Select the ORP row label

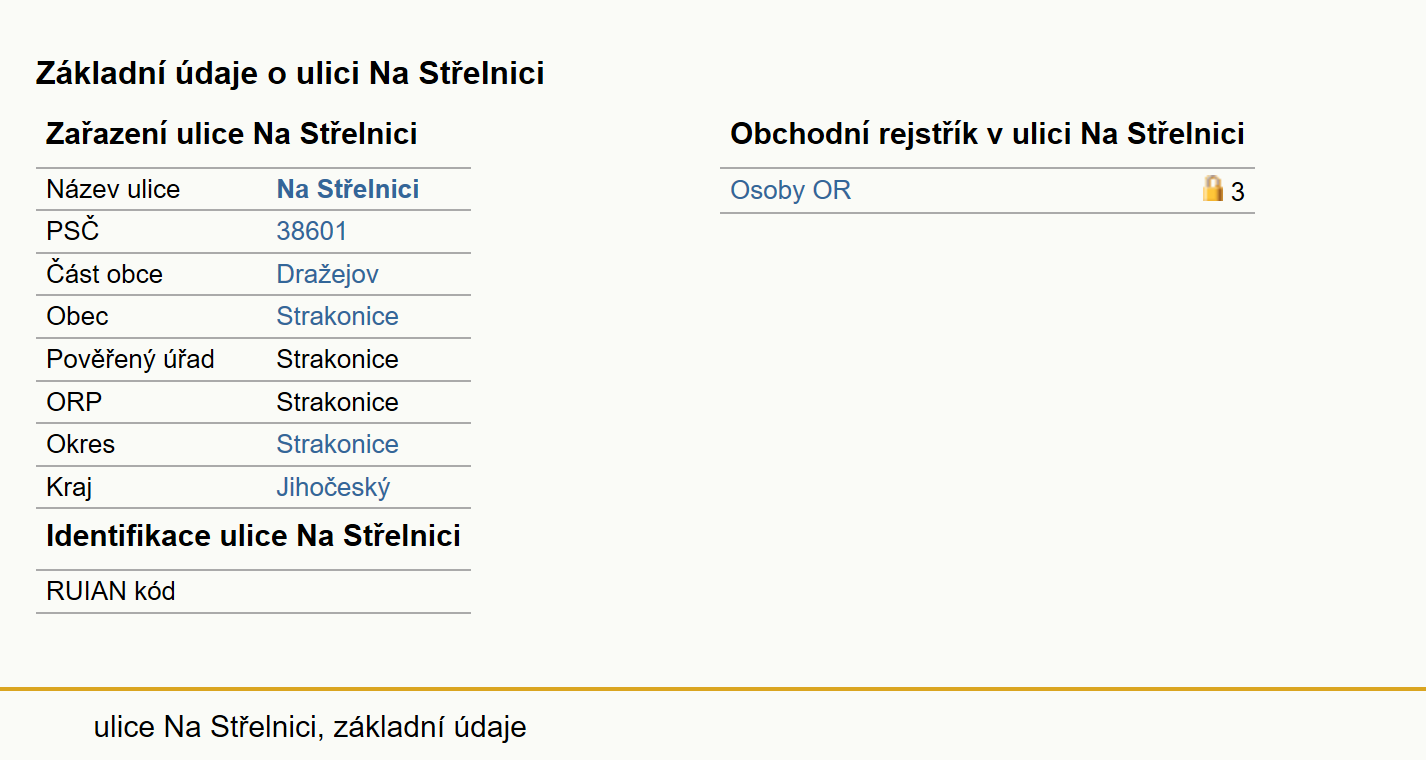pos(74,402)
